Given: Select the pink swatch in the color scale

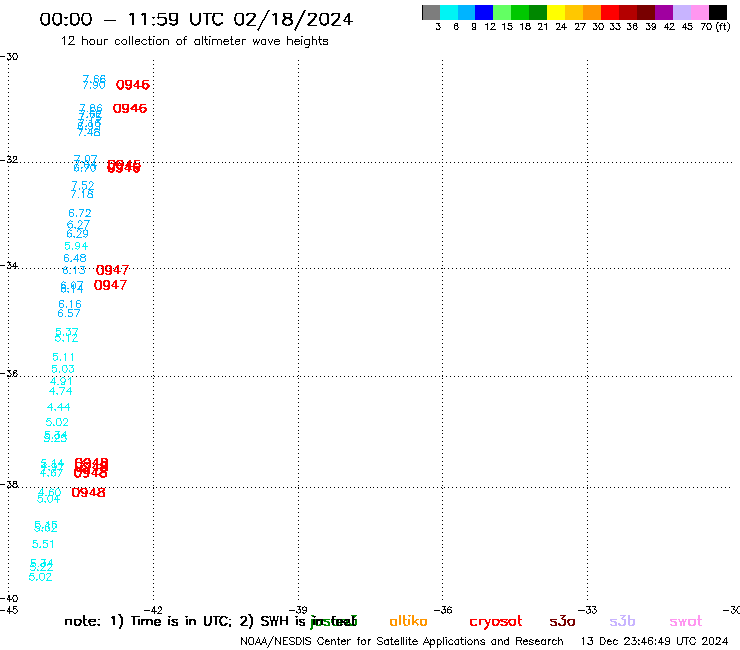Looking at the screenshot, I should tap(700, 12).
